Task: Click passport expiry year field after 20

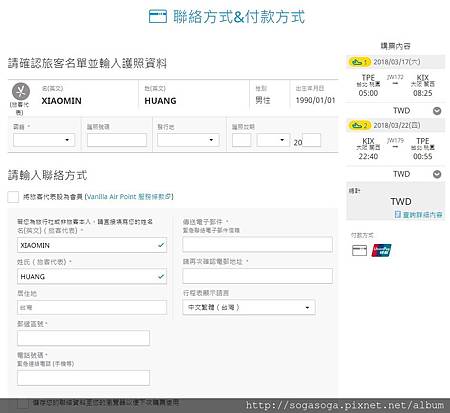Action: coord(312,140)
